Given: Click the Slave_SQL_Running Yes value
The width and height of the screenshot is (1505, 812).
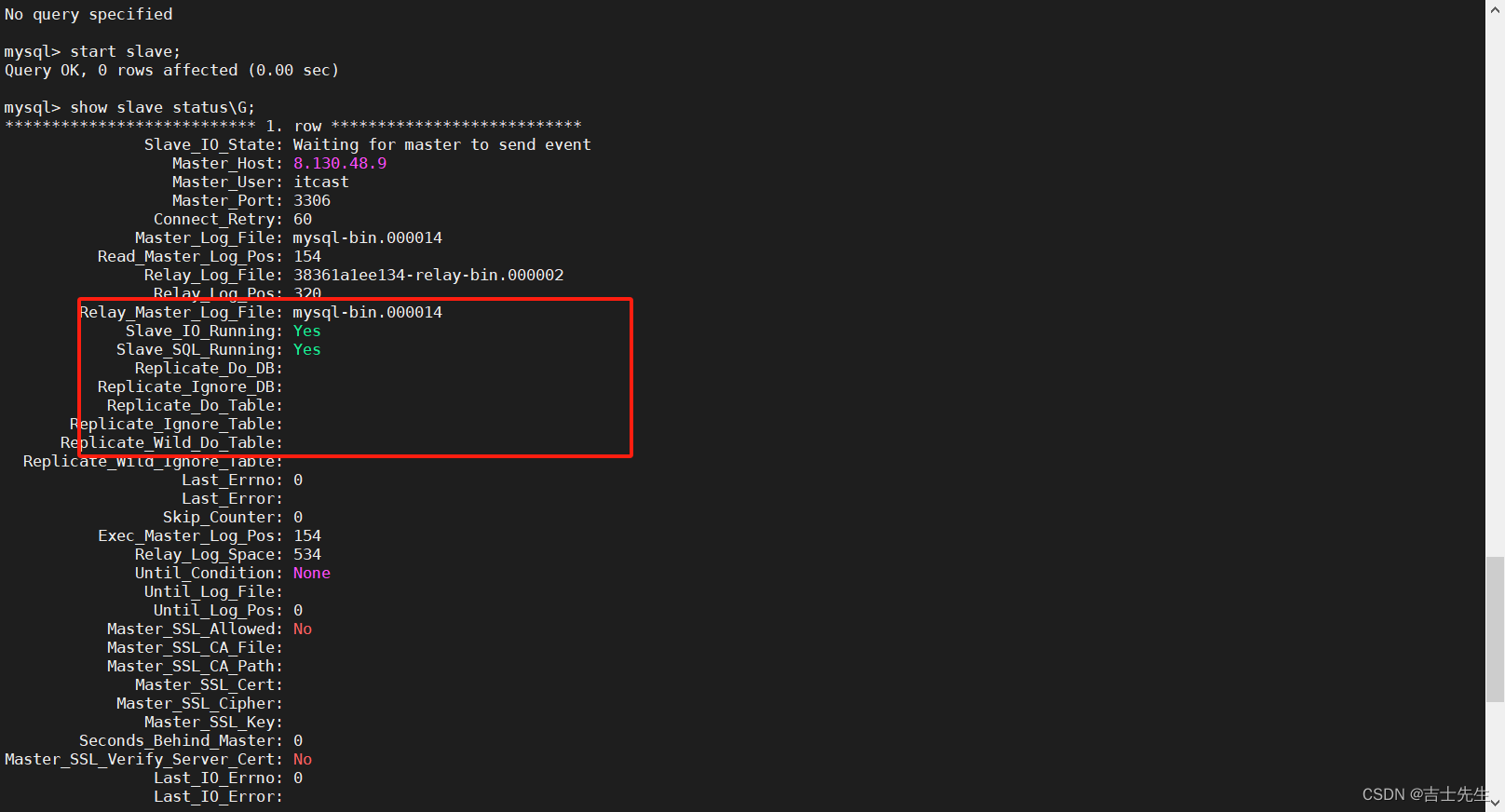Looking at the screenshot, I should click(307, 350).
